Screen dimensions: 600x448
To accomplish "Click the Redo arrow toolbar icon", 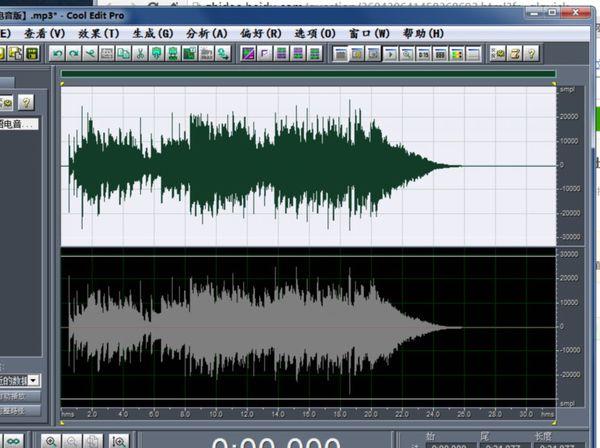I will point(74,54).
